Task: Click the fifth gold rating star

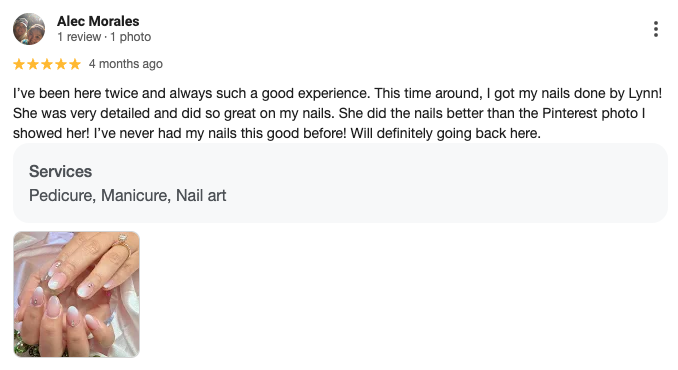Action: pyautogui.click(x=75, y=64)
